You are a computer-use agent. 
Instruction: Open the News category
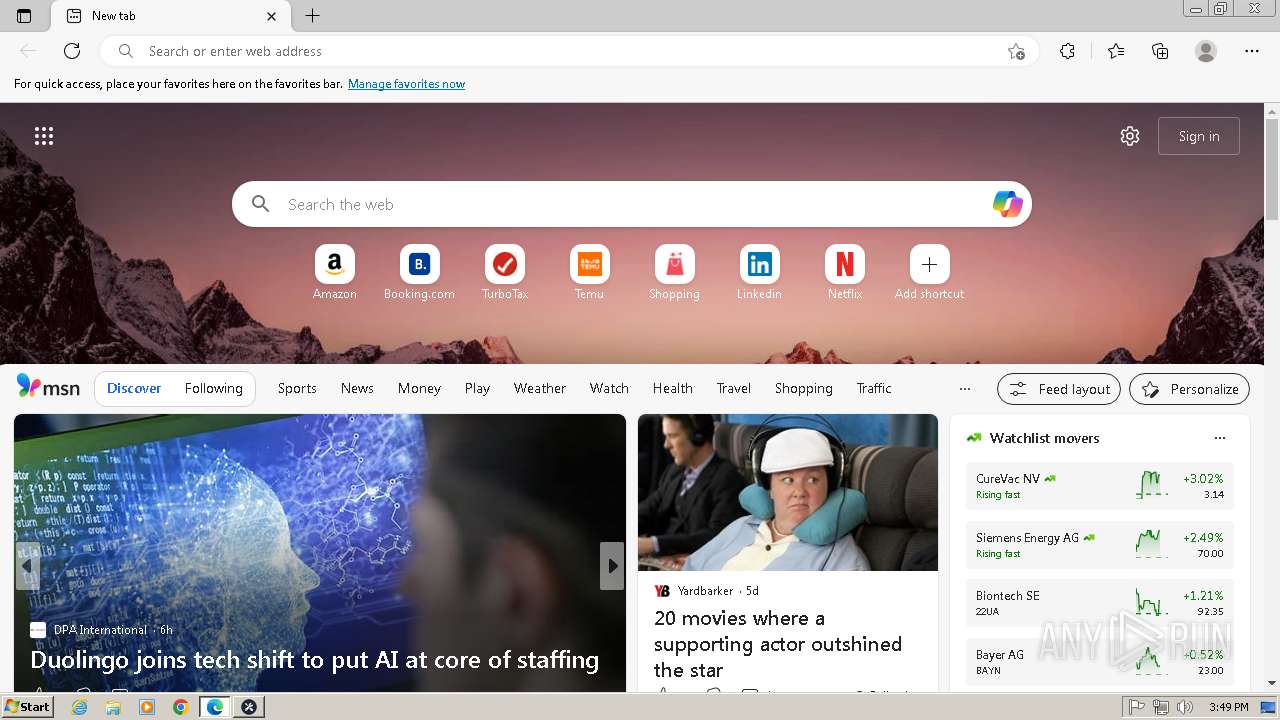357,388
